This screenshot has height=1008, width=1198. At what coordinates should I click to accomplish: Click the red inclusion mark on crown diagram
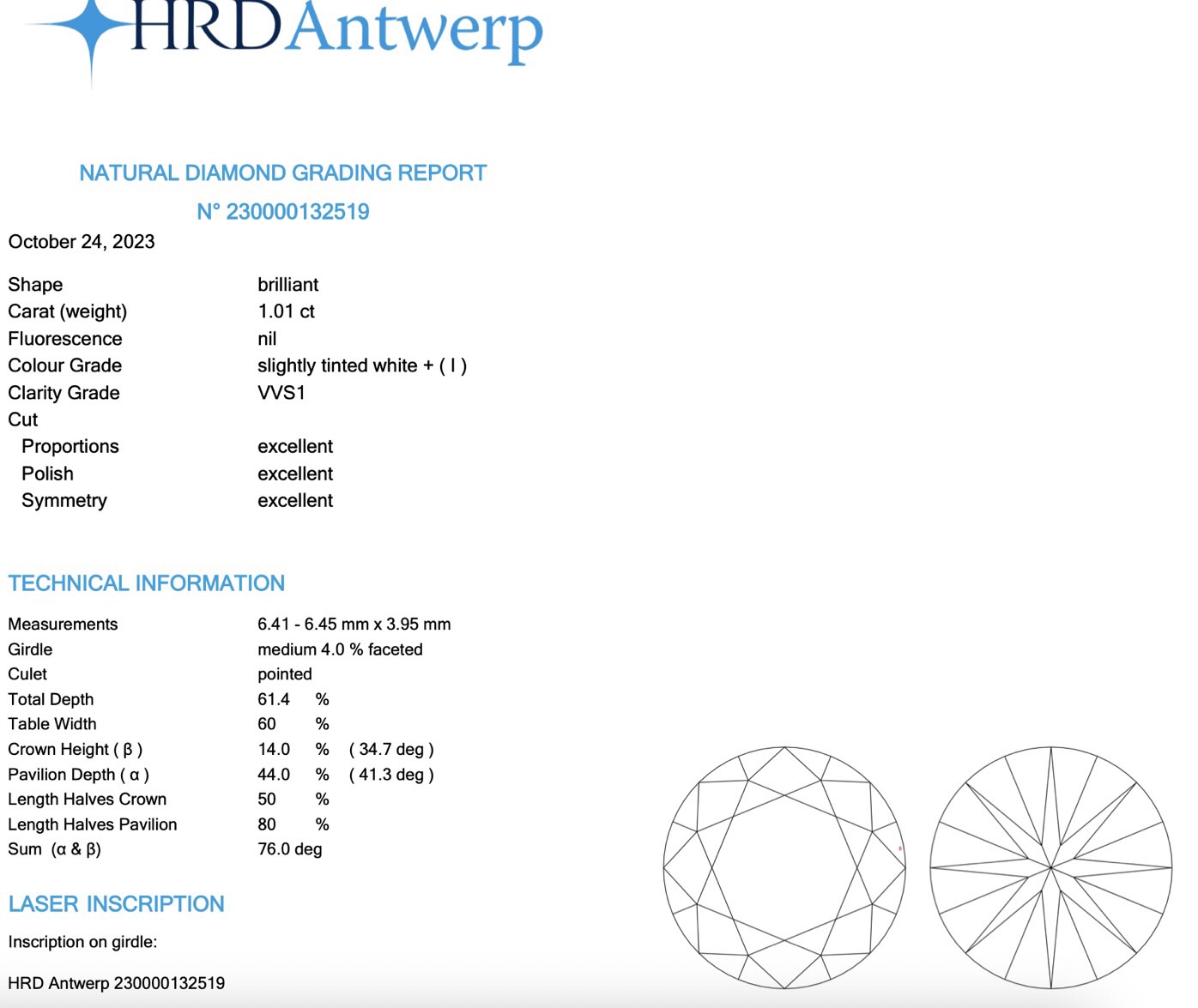(899, 848)
